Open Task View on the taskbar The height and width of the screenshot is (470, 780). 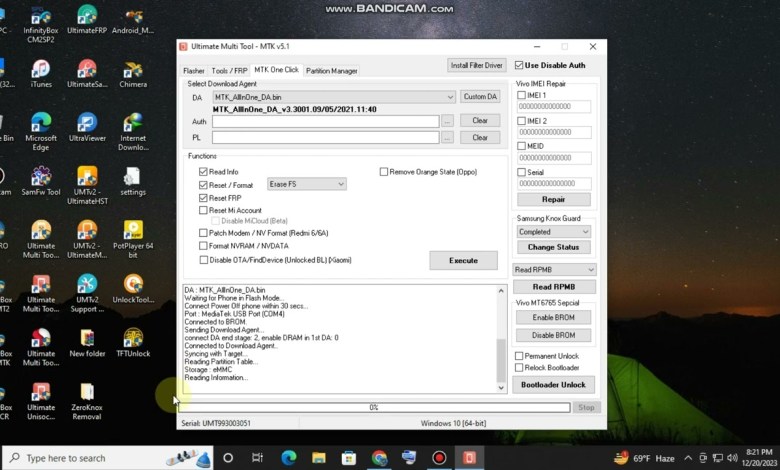tap(257, 458)
